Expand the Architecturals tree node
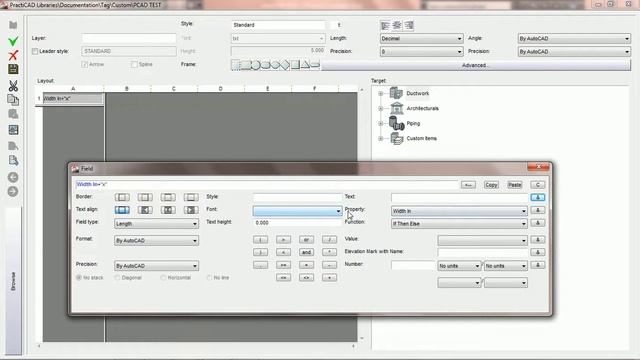 tap(381, 109)
